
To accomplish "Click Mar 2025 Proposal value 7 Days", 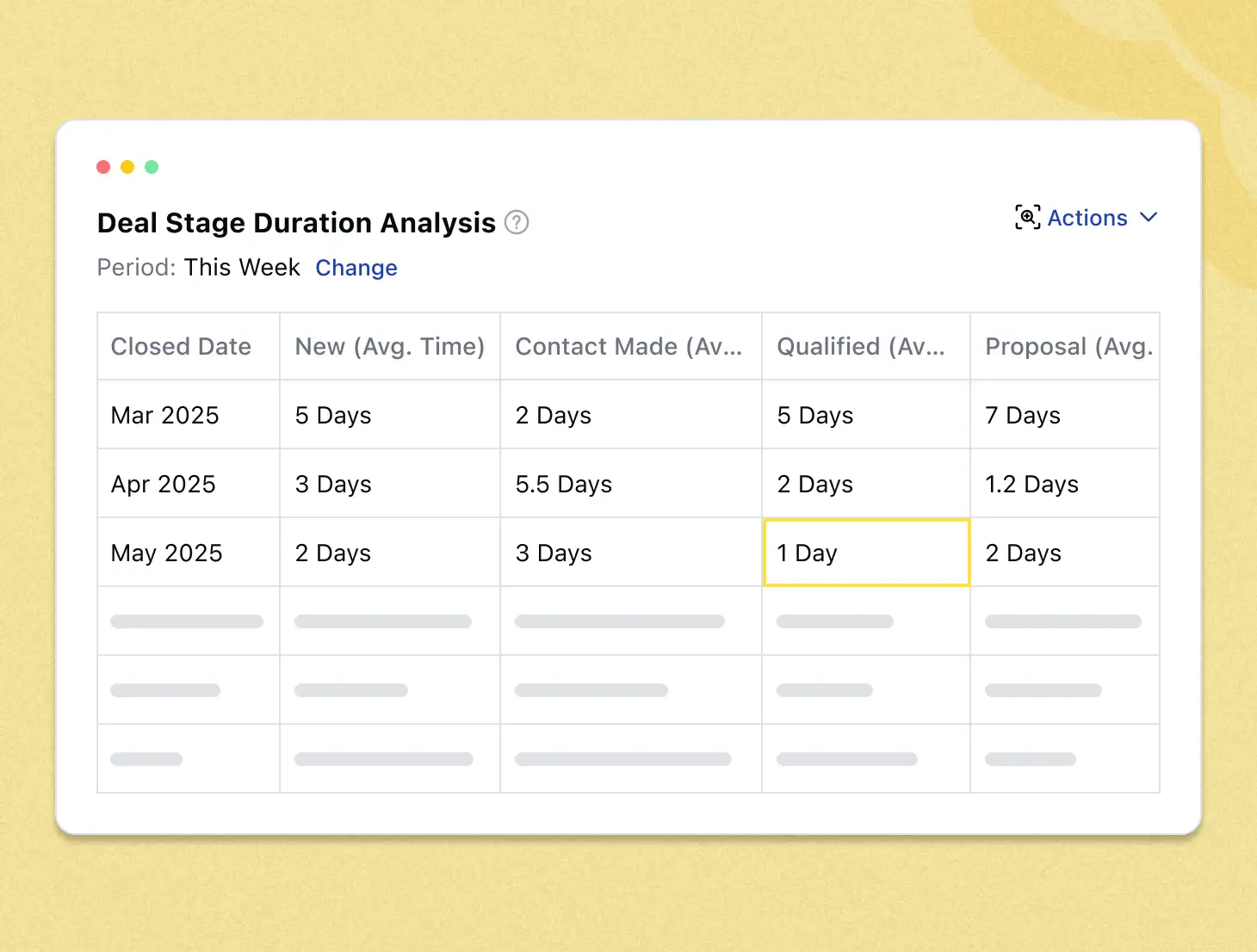I will click(x=1065, y=415).
